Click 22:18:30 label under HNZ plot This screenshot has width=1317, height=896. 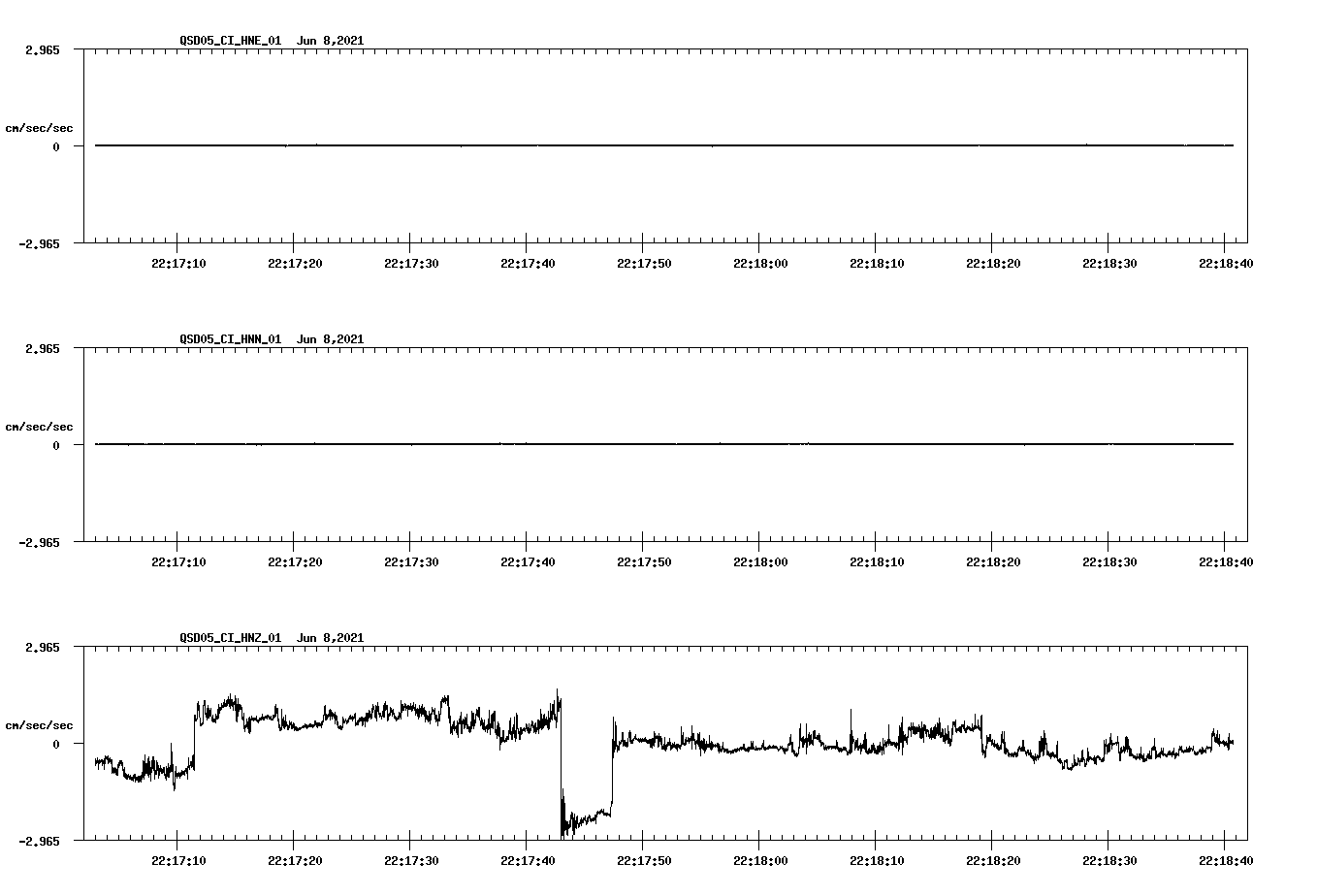point(1109,861)
